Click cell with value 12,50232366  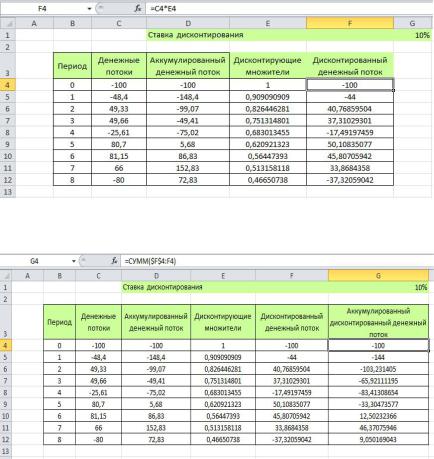click(378, 416)
